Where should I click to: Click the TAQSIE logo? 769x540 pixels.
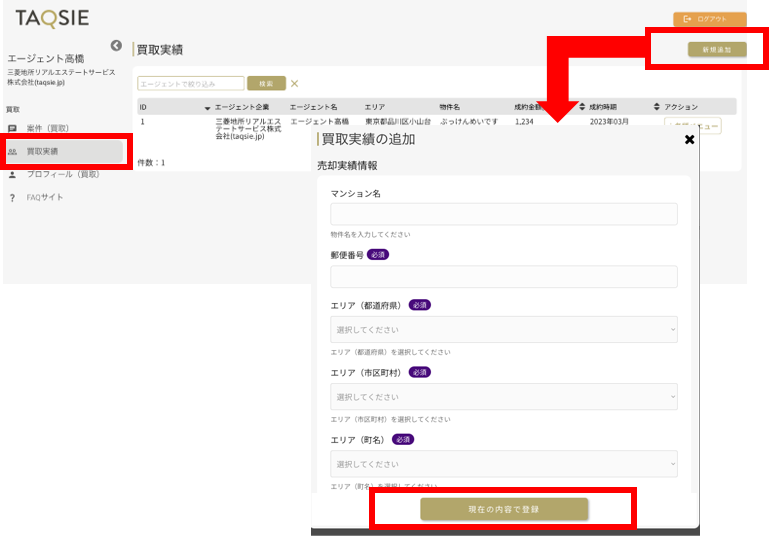(x=52, y=19)
